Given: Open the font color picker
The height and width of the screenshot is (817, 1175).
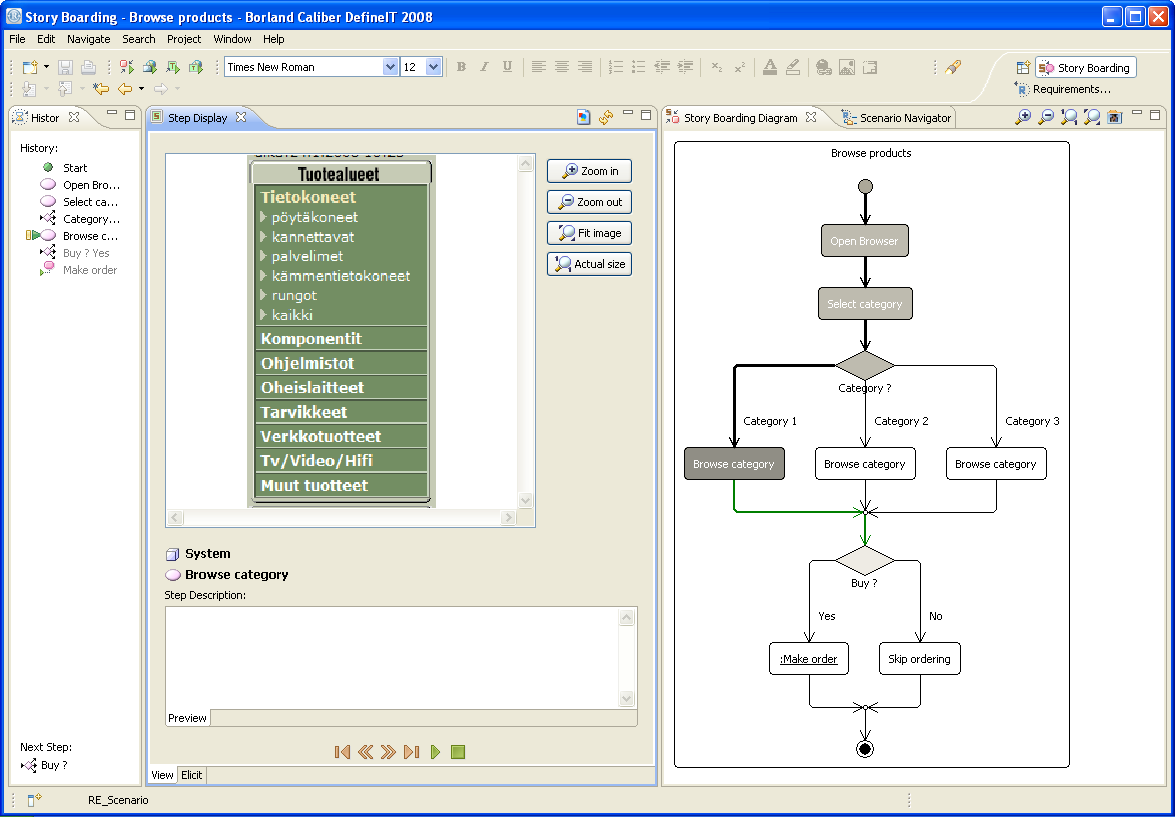Looking at the screenshot, I should [770, 67].
